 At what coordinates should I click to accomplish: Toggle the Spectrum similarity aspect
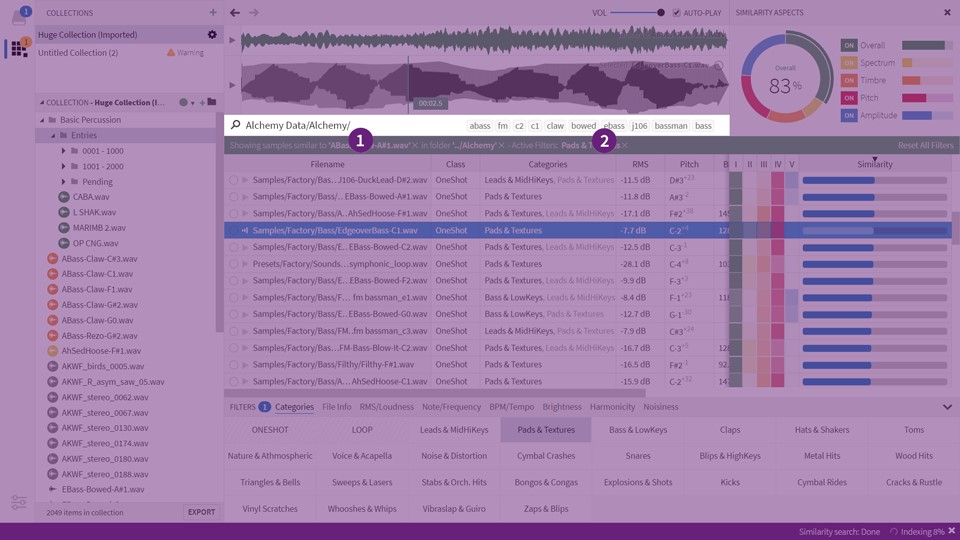click(849, 63)
